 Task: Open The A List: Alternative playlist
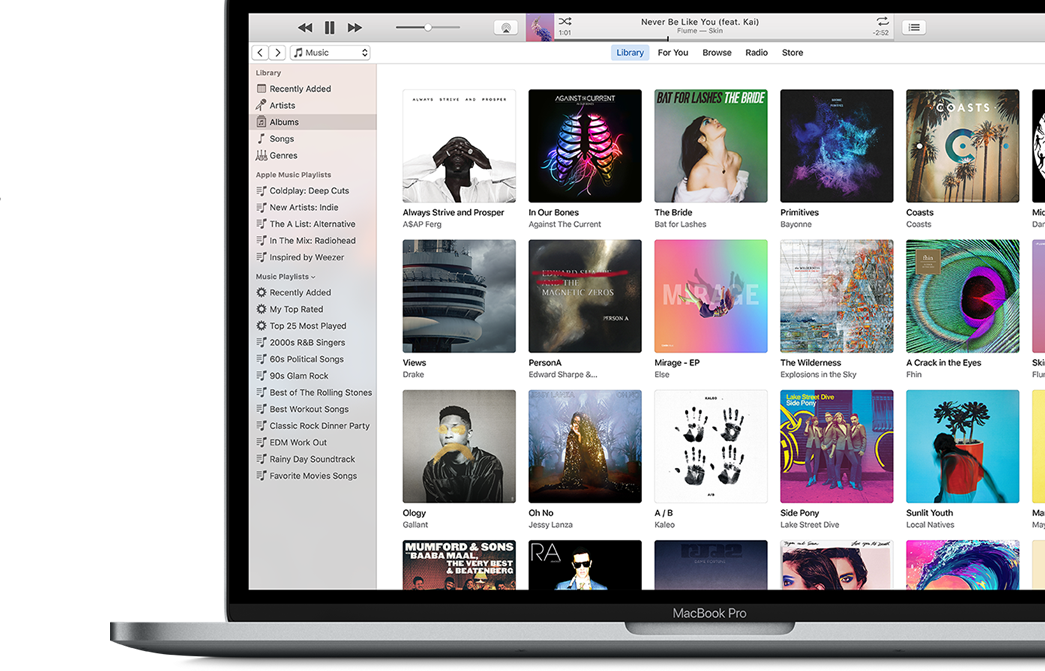click(x=313, y=224)
